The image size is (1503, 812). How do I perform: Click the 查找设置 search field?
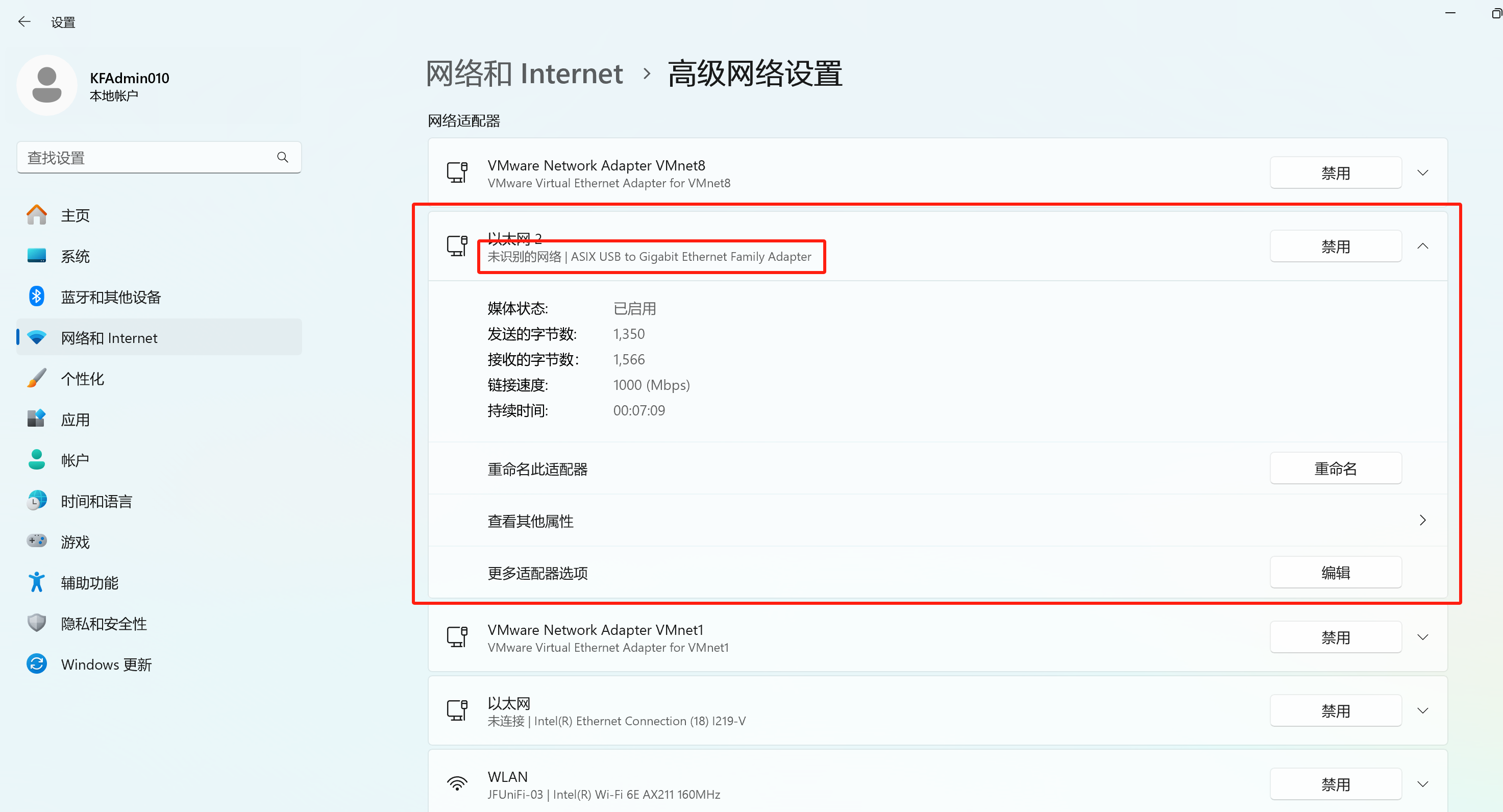(146, 158)
